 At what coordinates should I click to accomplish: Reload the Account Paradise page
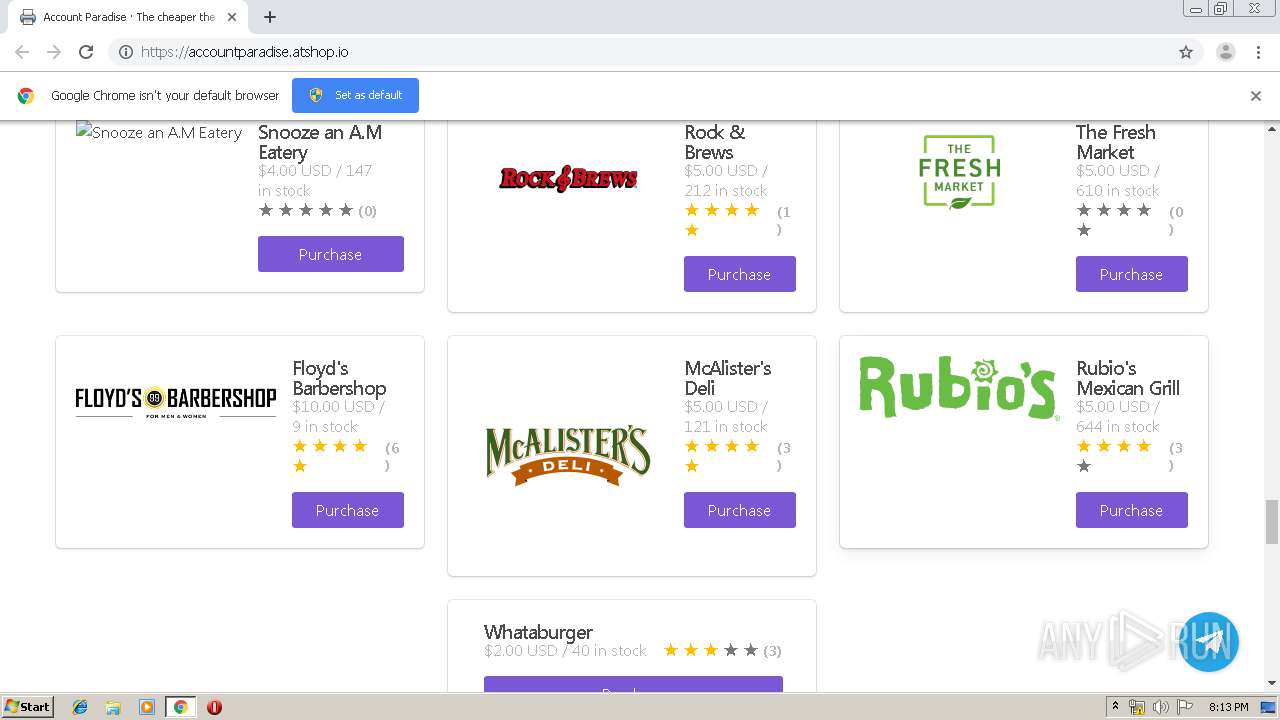(86, 52)
